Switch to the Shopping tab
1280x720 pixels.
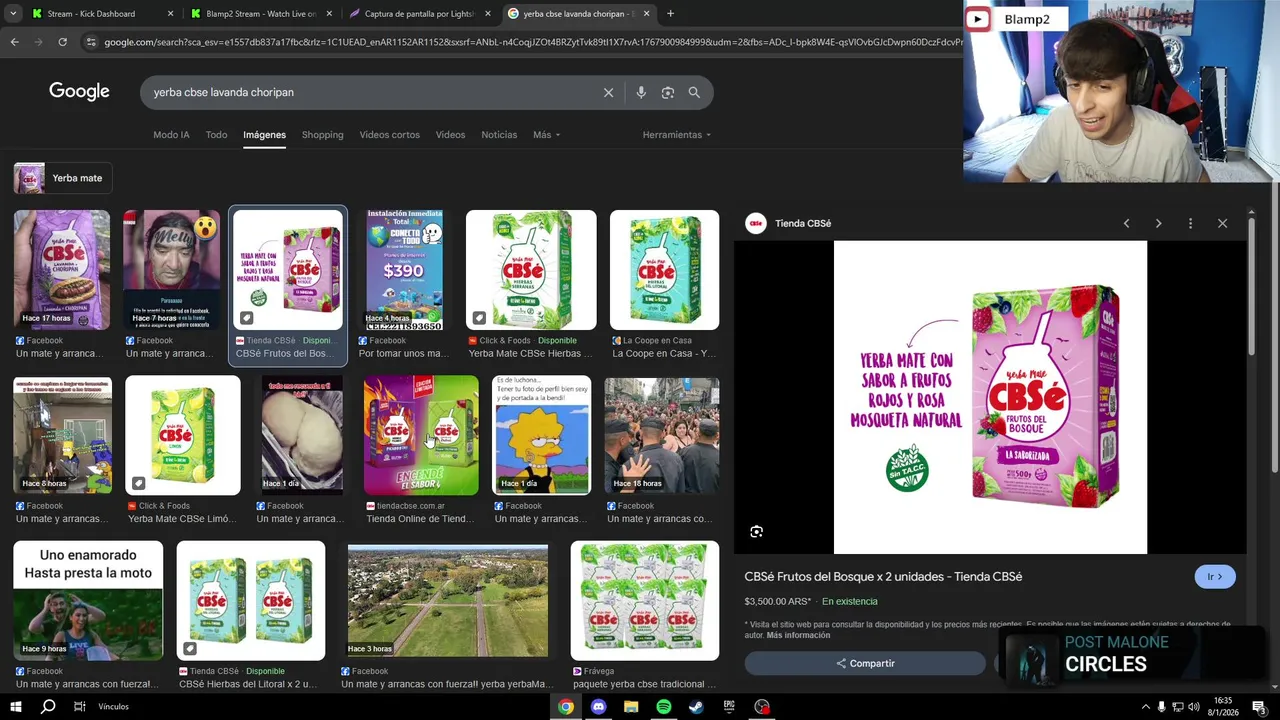click(322, 135)
